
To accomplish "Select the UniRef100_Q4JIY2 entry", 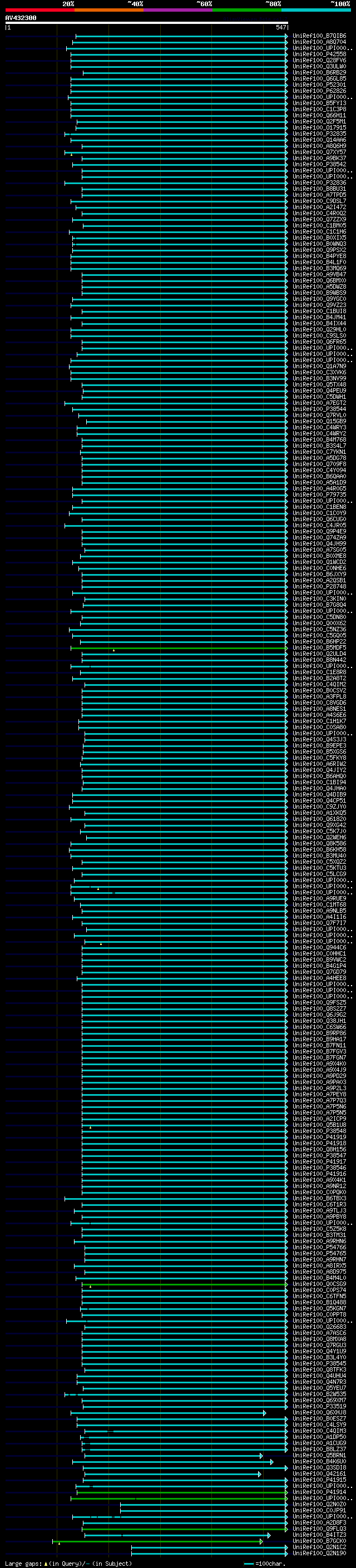I will point(319,770).
